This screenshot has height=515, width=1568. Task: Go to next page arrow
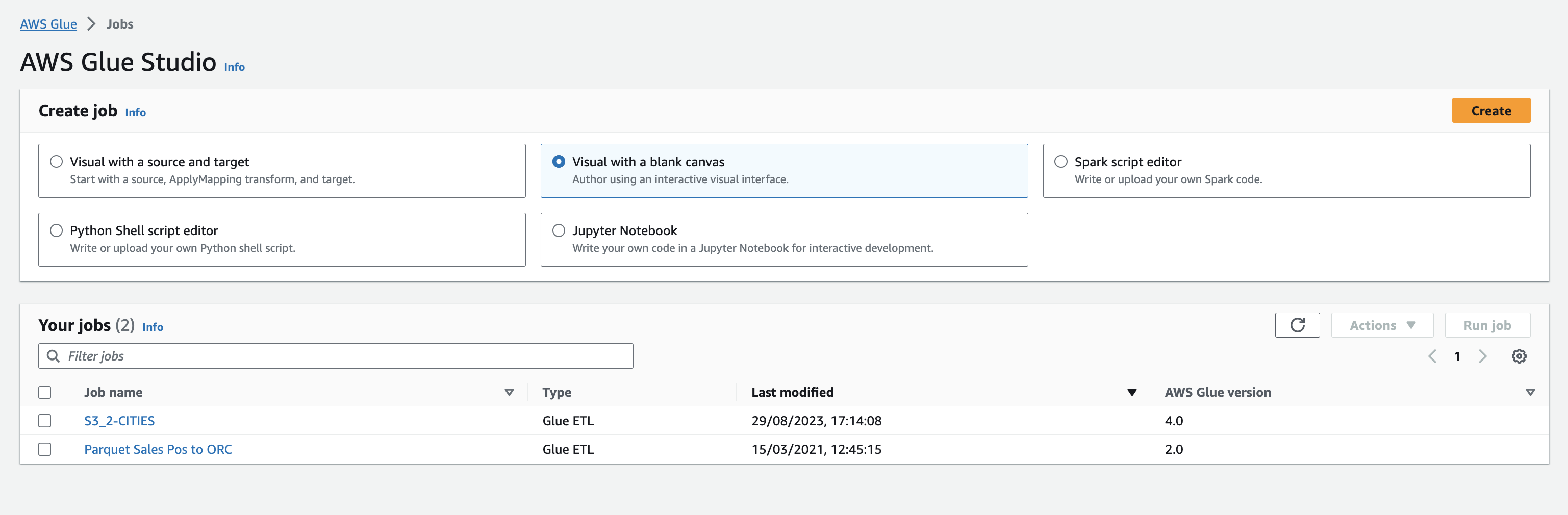pos(1482,356)
